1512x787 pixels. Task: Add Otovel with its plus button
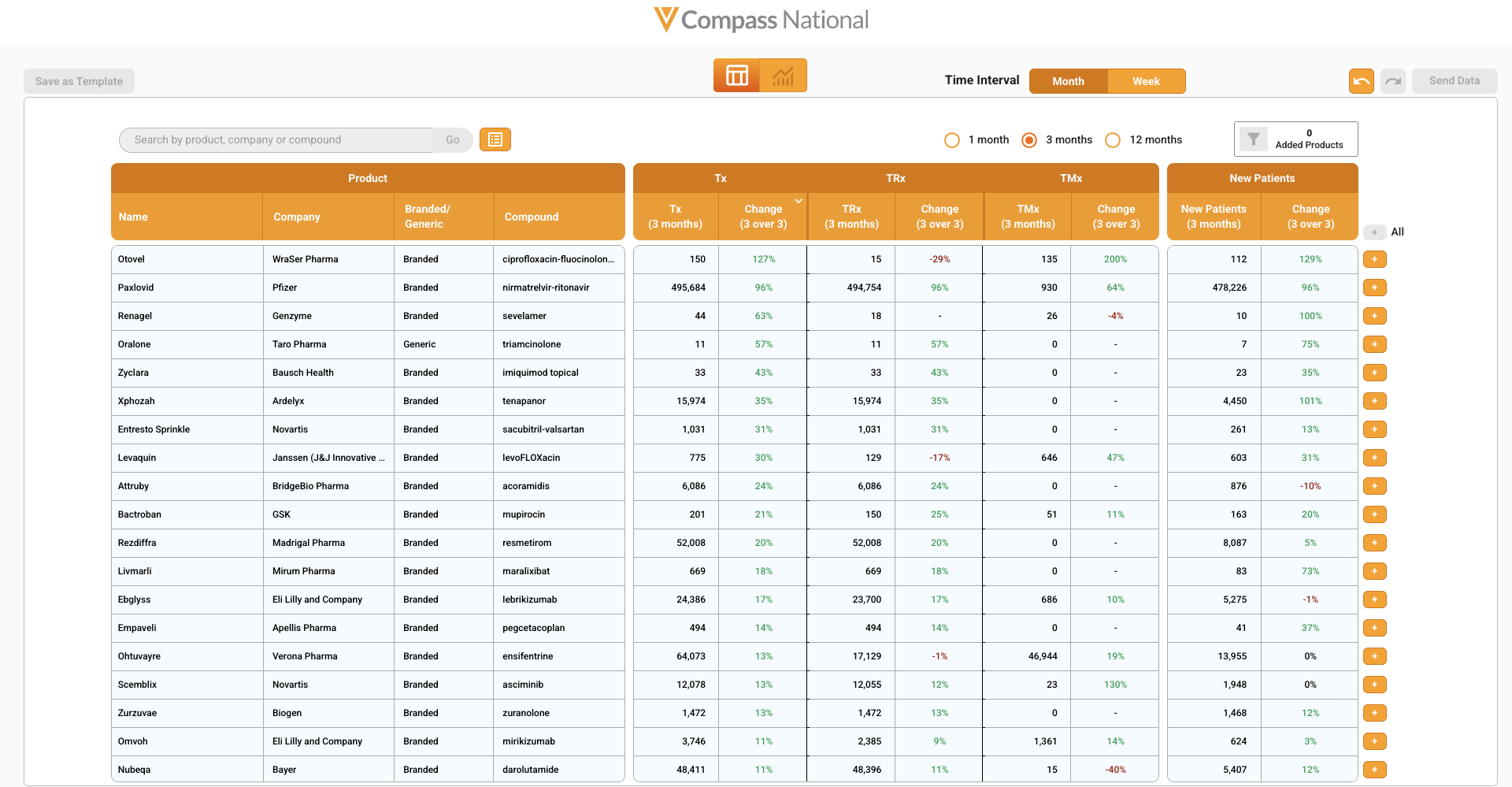(1375, 259)
